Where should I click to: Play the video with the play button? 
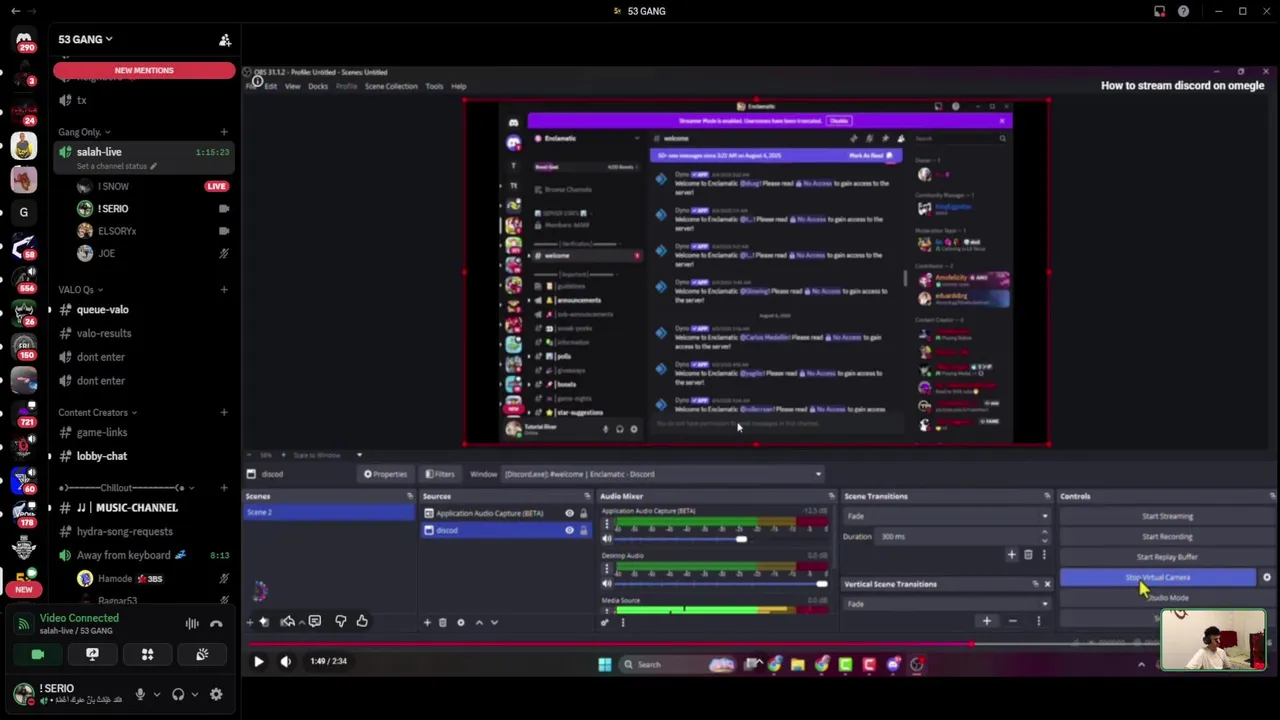pyautogui.click(x=258, y=661)
